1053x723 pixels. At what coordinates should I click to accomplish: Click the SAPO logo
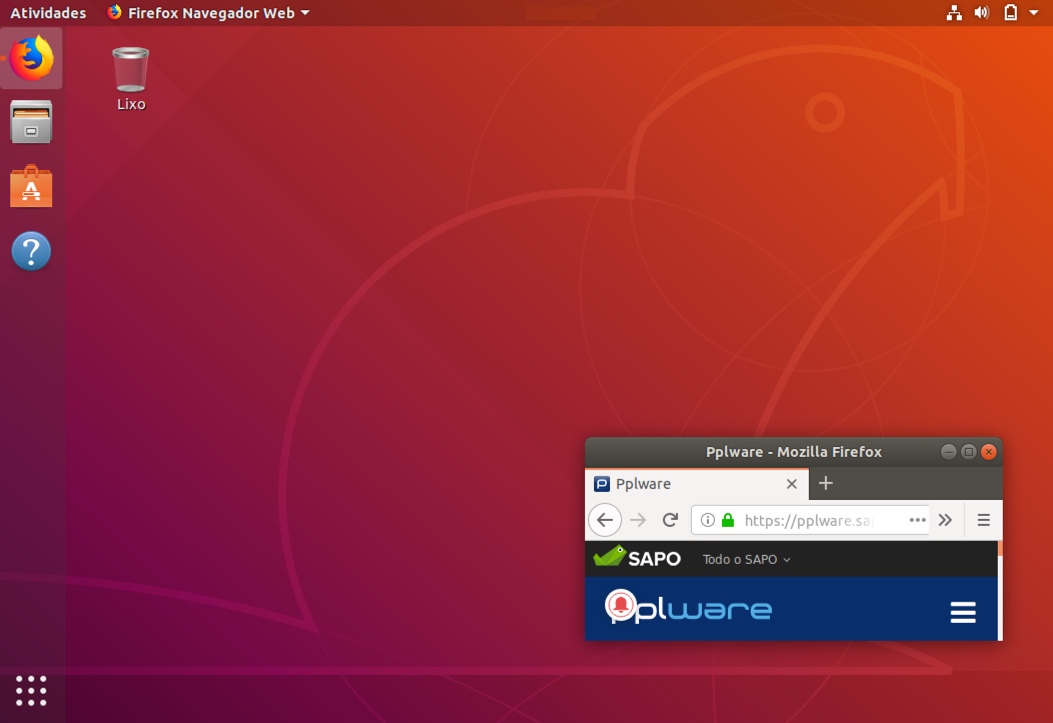637,557
